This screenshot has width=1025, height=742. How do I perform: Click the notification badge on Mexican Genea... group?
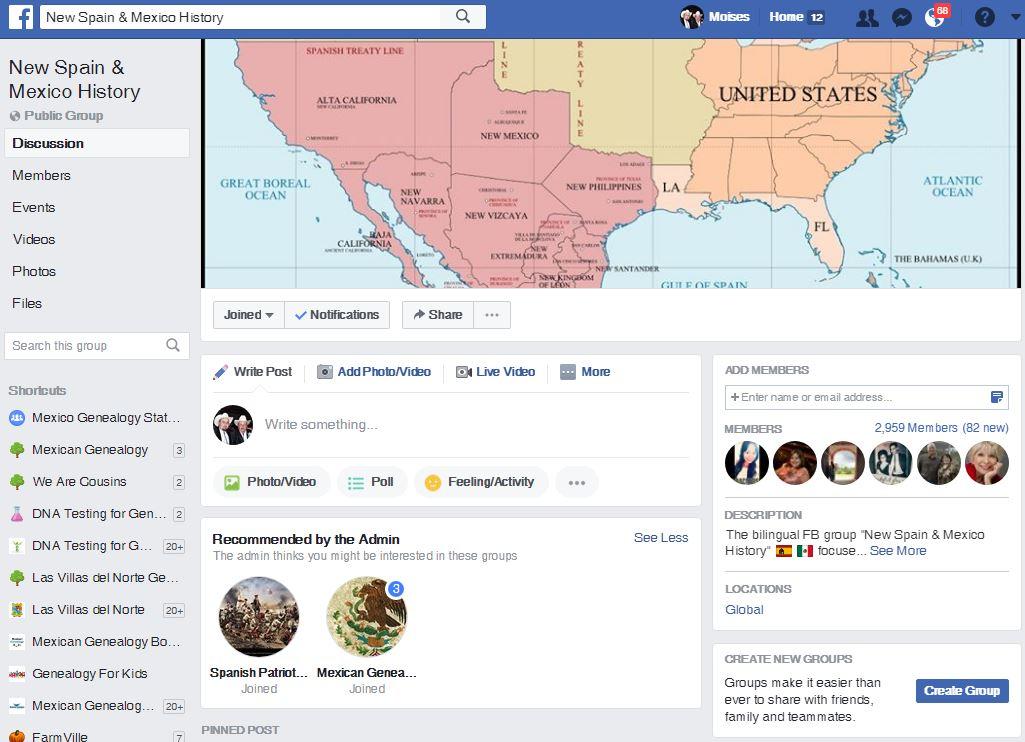395,588
